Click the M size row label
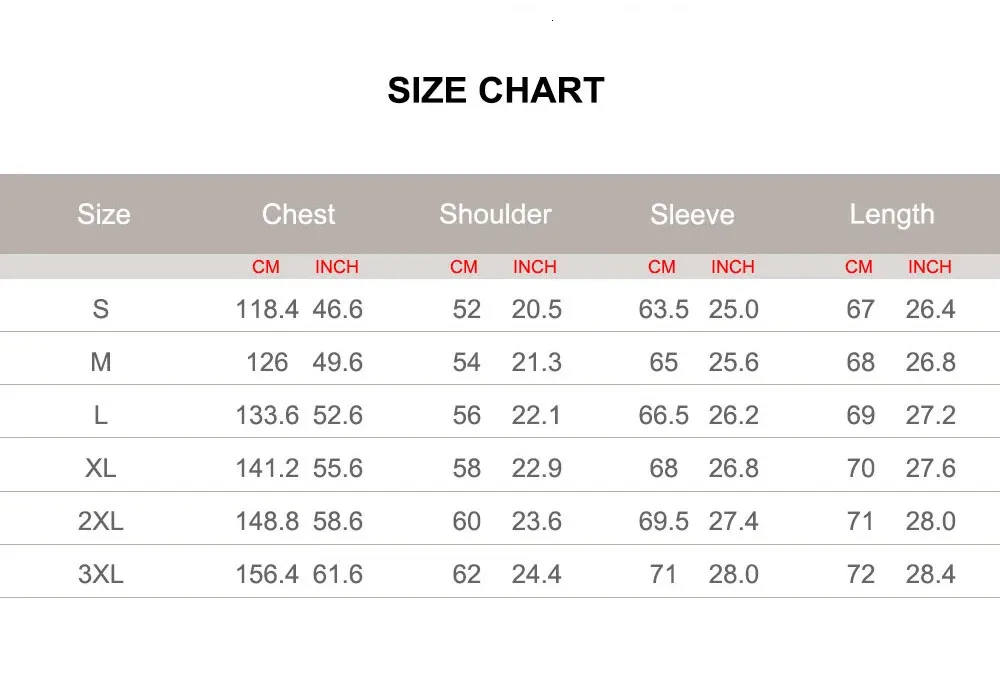Screen dimensions: 1000x678 [100, 362]
